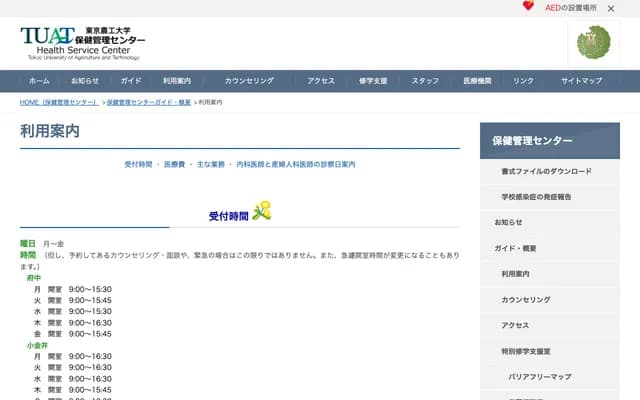Open the AEDの設置場所 link
This screenshot has height=400, width=640.
571,8
